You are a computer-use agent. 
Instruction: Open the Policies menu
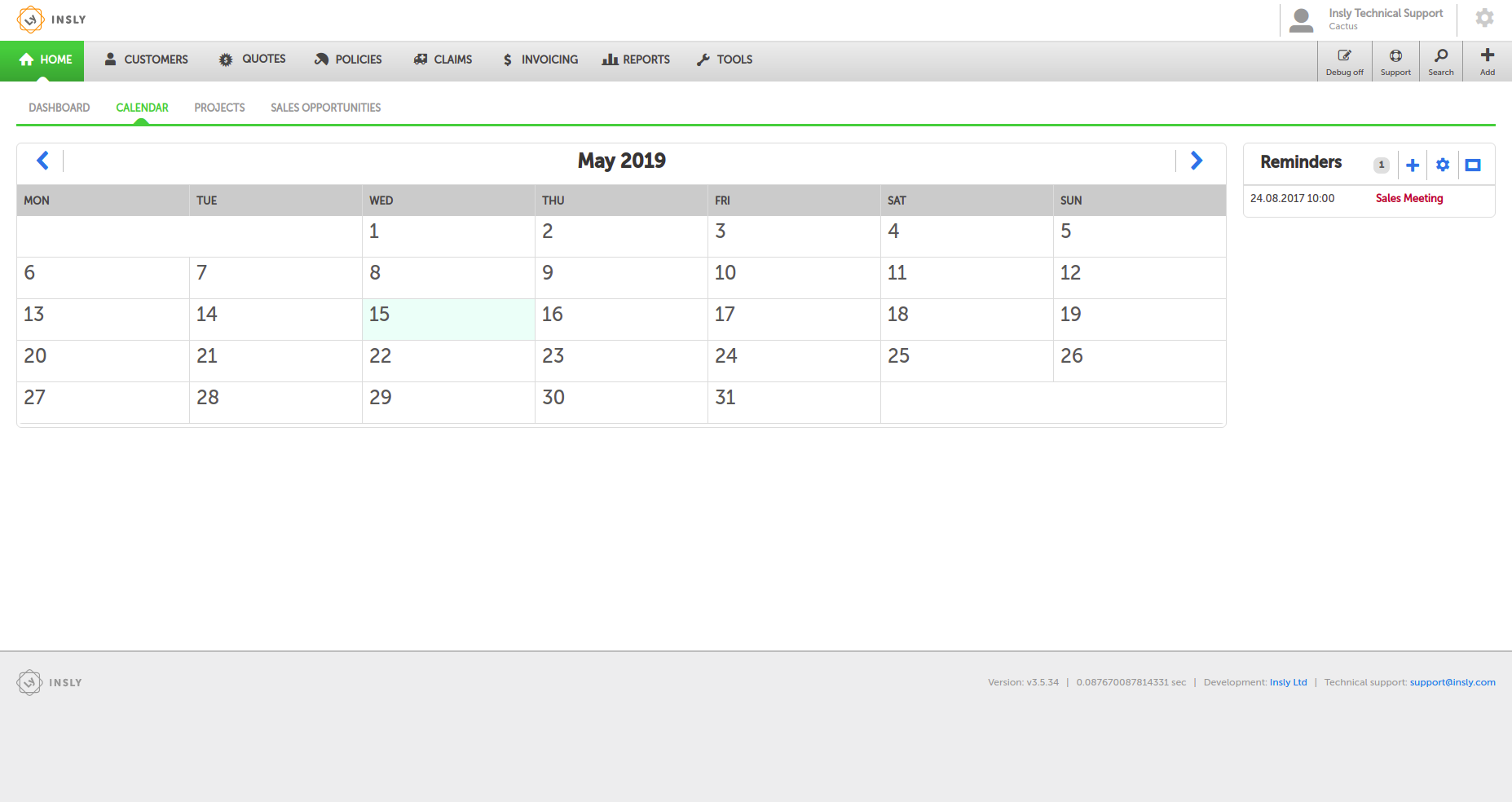point(348,59)
